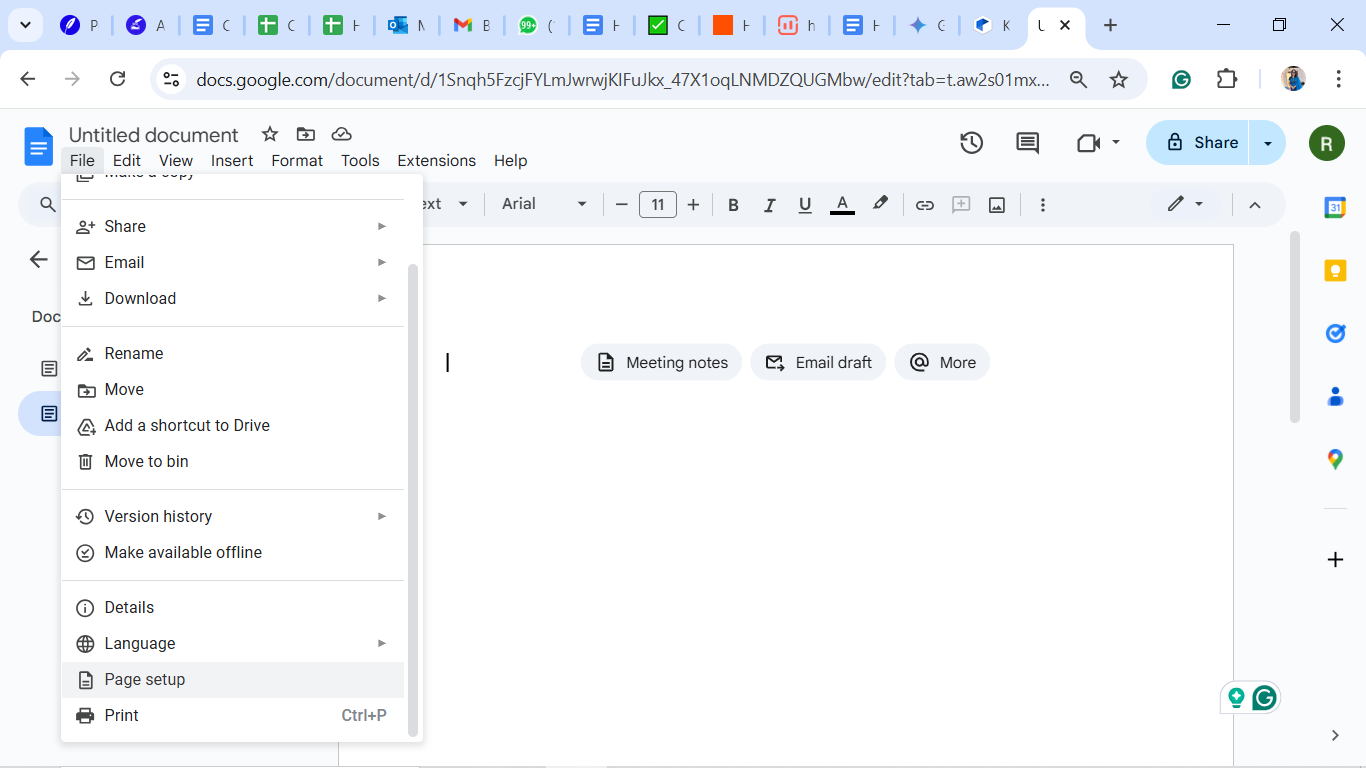The image size is (1366, 768).
Task: Star the Untitled document
Action: pyautogui.click(x=269, y=134)
